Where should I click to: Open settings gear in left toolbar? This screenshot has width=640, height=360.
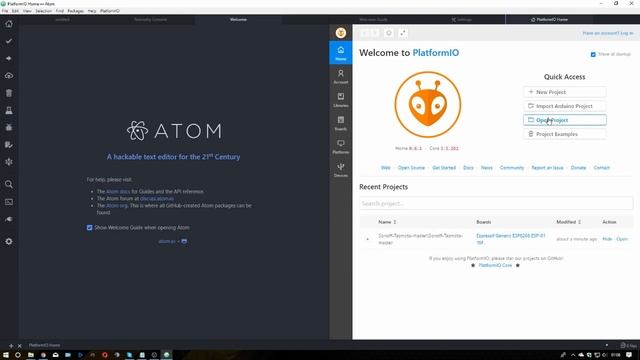(9, 242)
